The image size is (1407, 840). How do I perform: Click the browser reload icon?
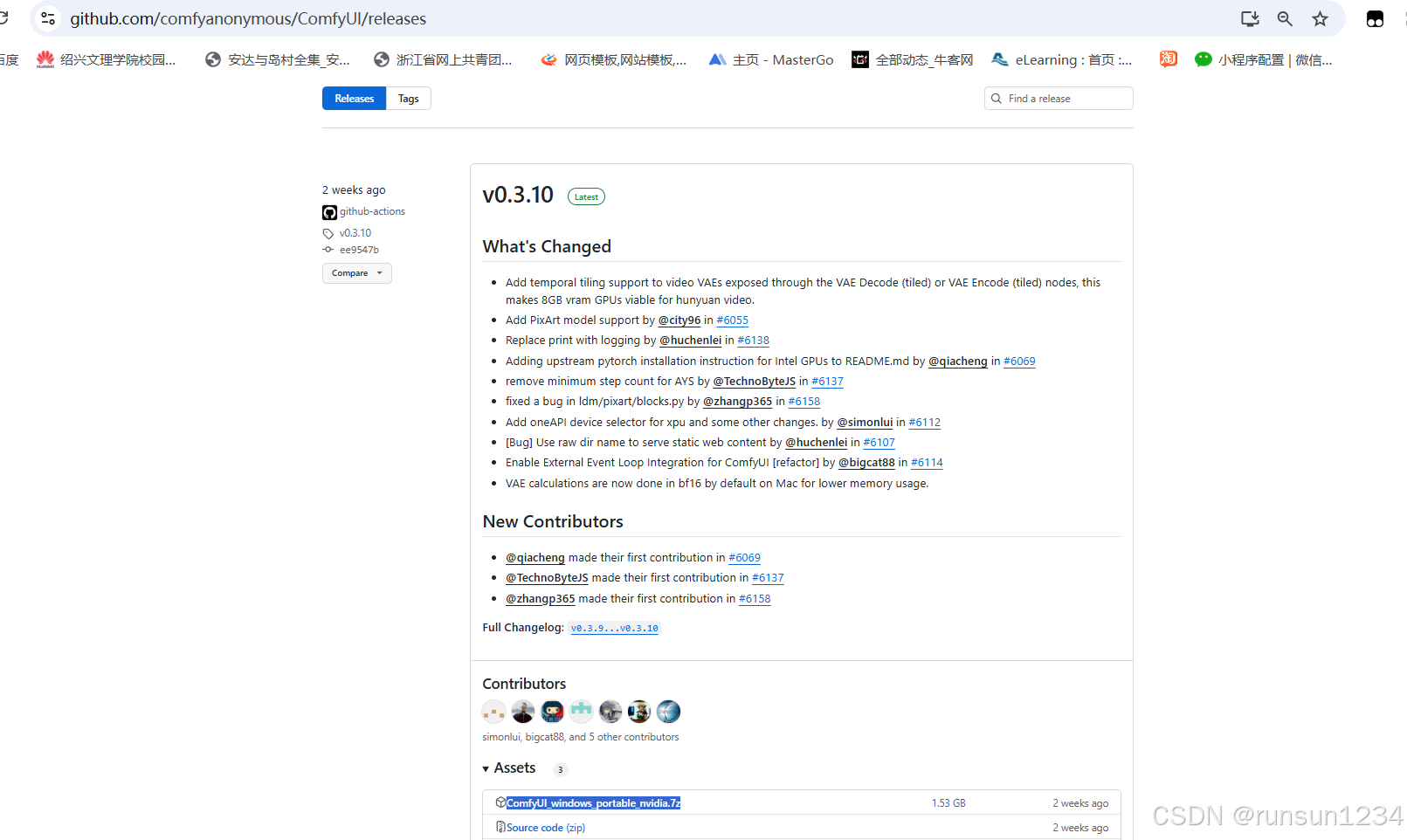(3, 18)
